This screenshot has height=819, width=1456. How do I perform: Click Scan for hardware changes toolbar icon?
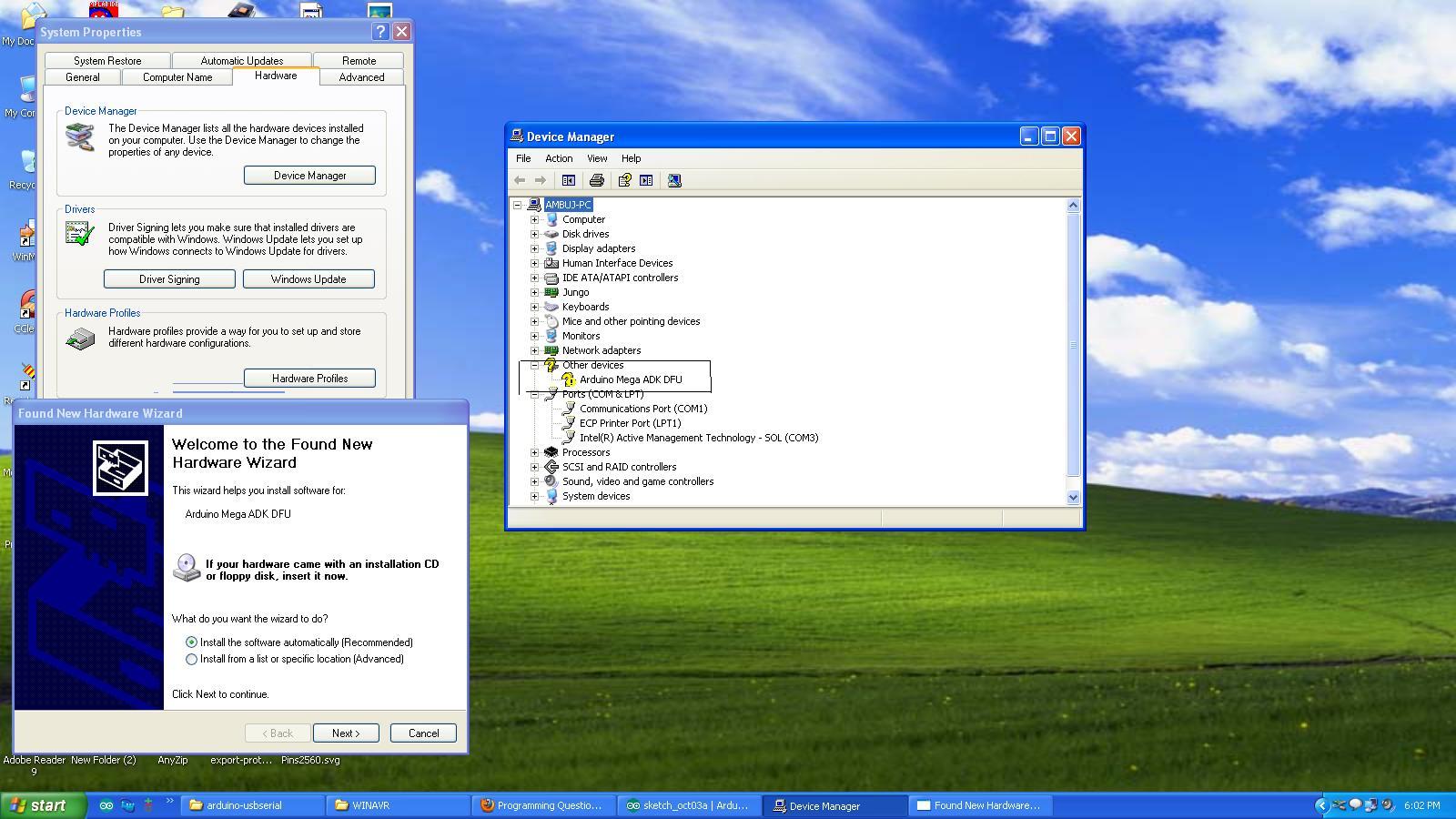(674, 180)
